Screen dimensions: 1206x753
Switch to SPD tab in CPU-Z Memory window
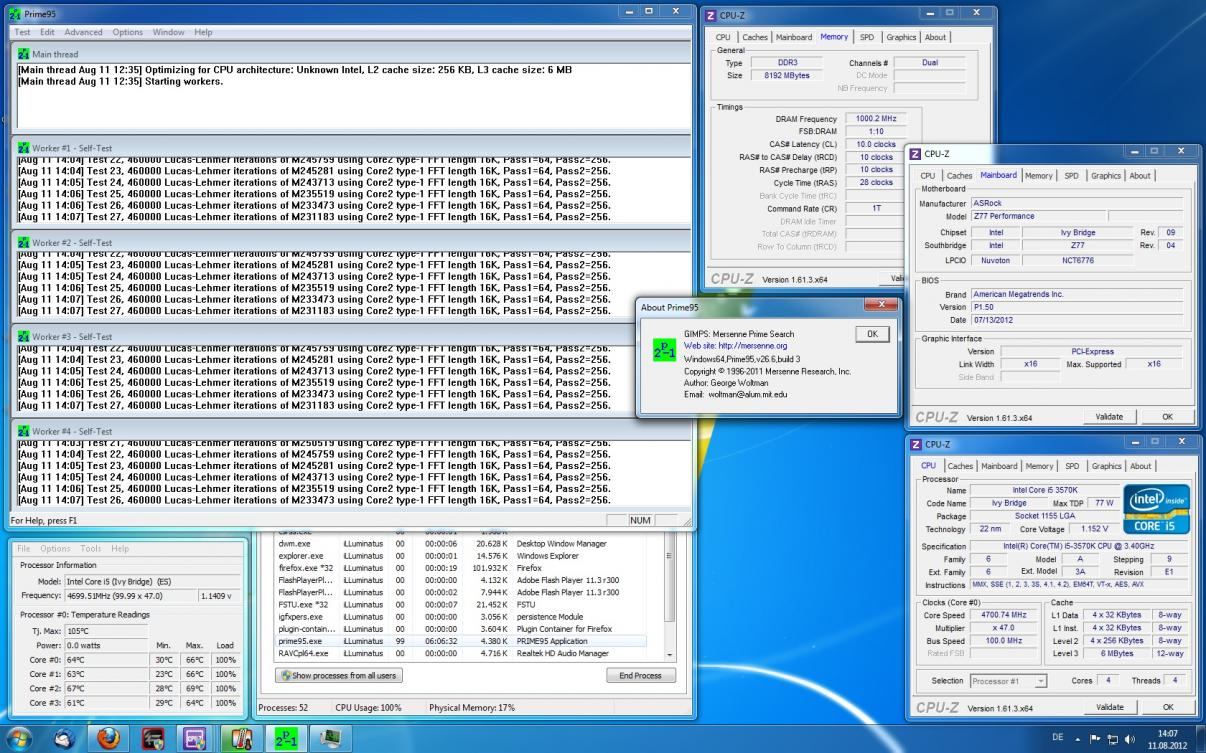[x=866, y=37]
